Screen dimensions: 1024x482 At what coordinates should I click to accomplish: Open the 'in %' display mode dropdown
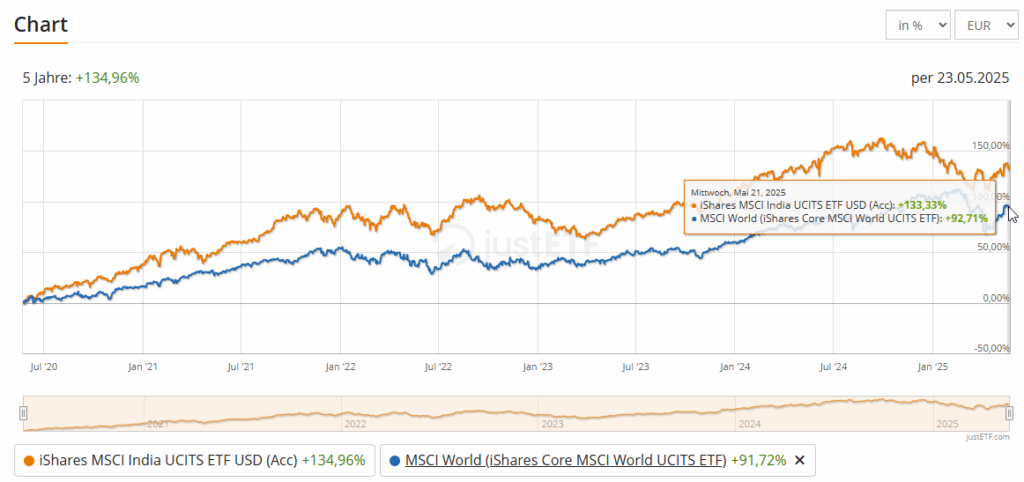(x=918, y=25)
